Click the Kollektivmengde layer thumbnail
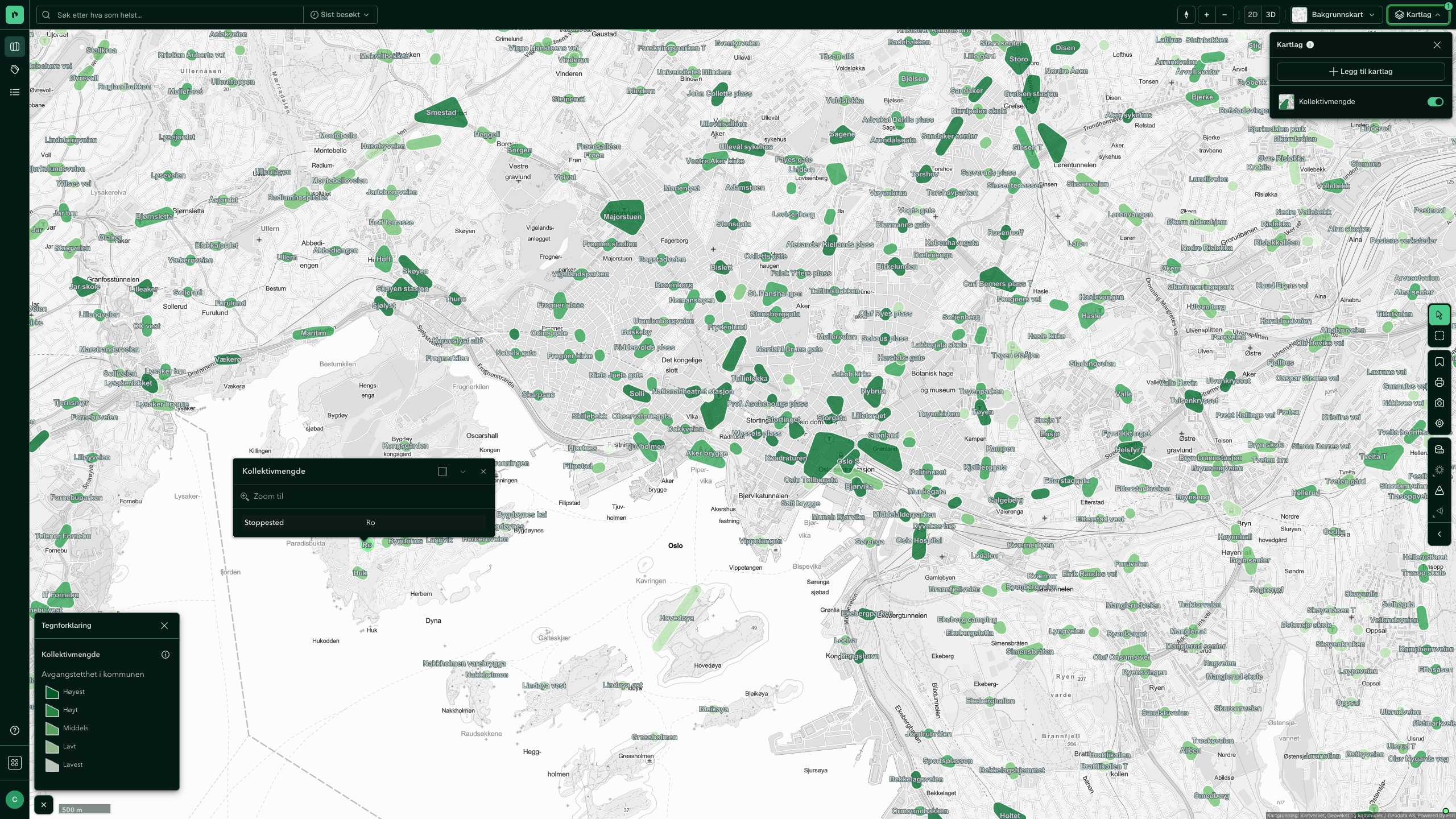Image resolution: width=1456 pixels, height=819 pixels. pyautogui.click(x=1287, y=102)
